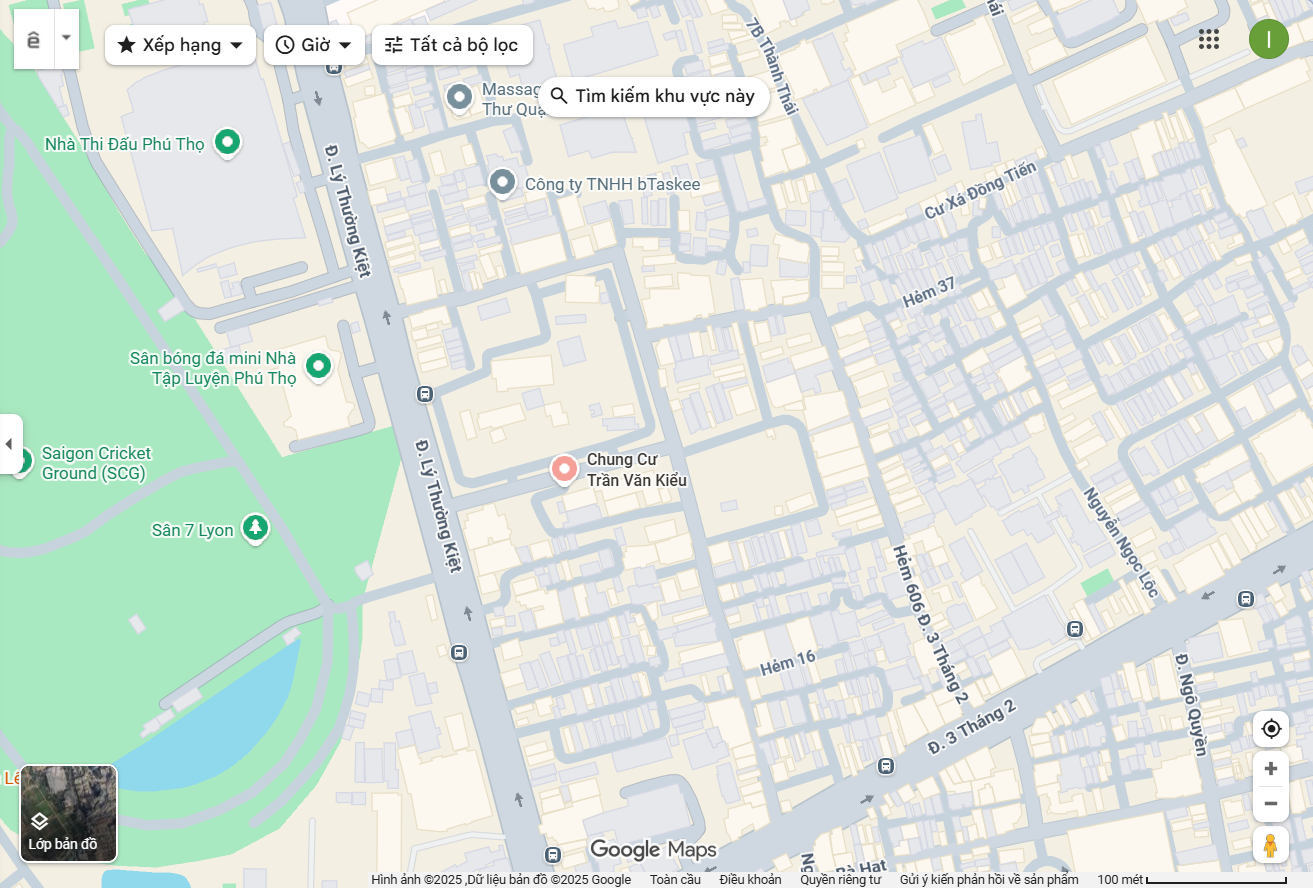
Task: Click the Chung Cư Trần Văn Kiểu pin
Action: pyautogui.click(x=564, y=469)
